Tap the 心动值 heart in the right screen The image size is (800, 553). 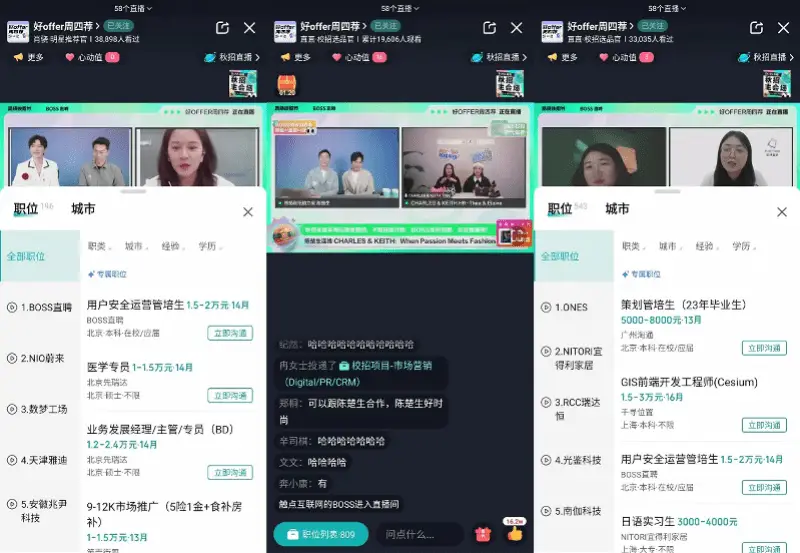click(627, 57)
